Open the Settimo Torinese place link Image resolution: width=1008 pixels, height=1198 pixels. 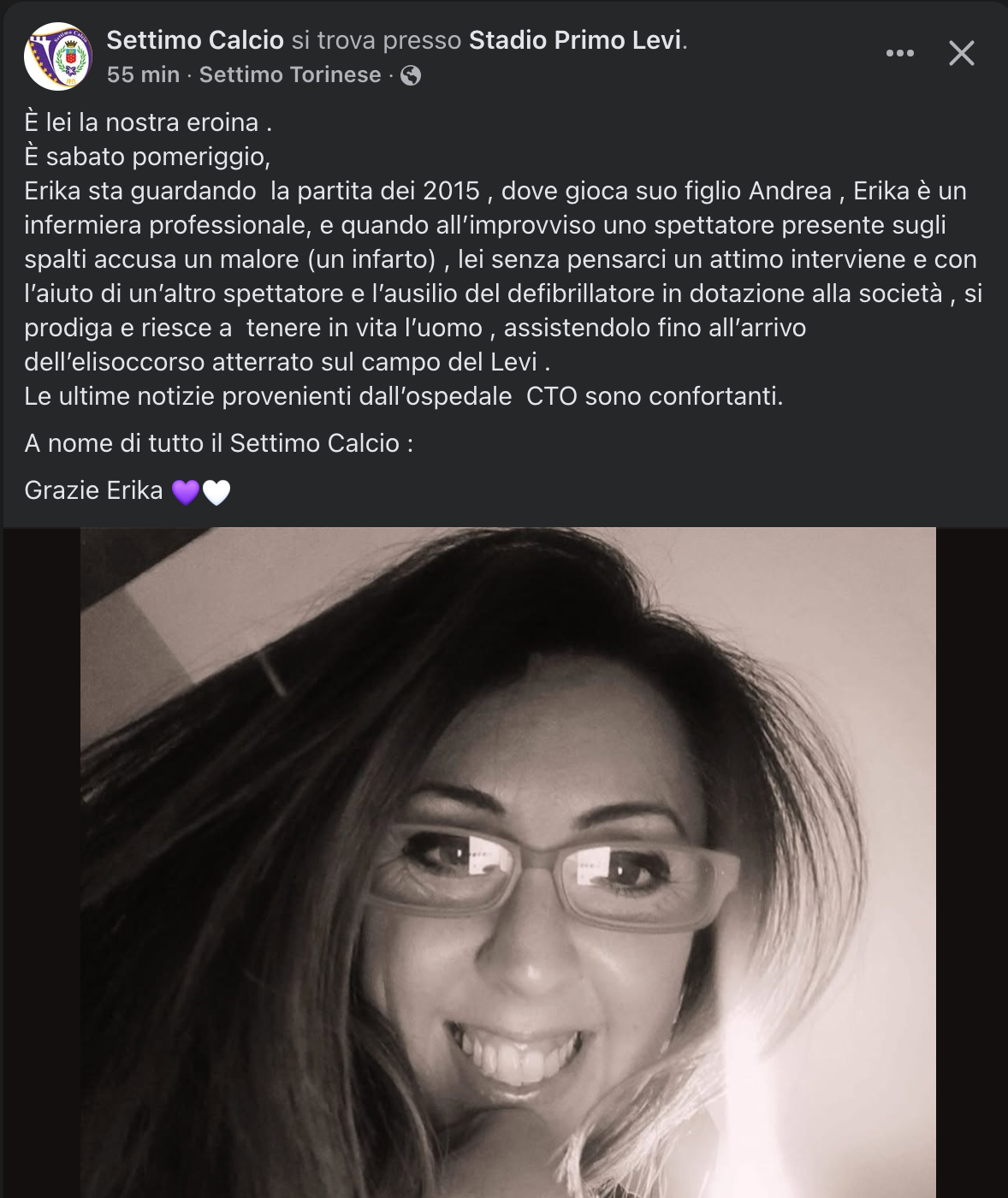290,75
